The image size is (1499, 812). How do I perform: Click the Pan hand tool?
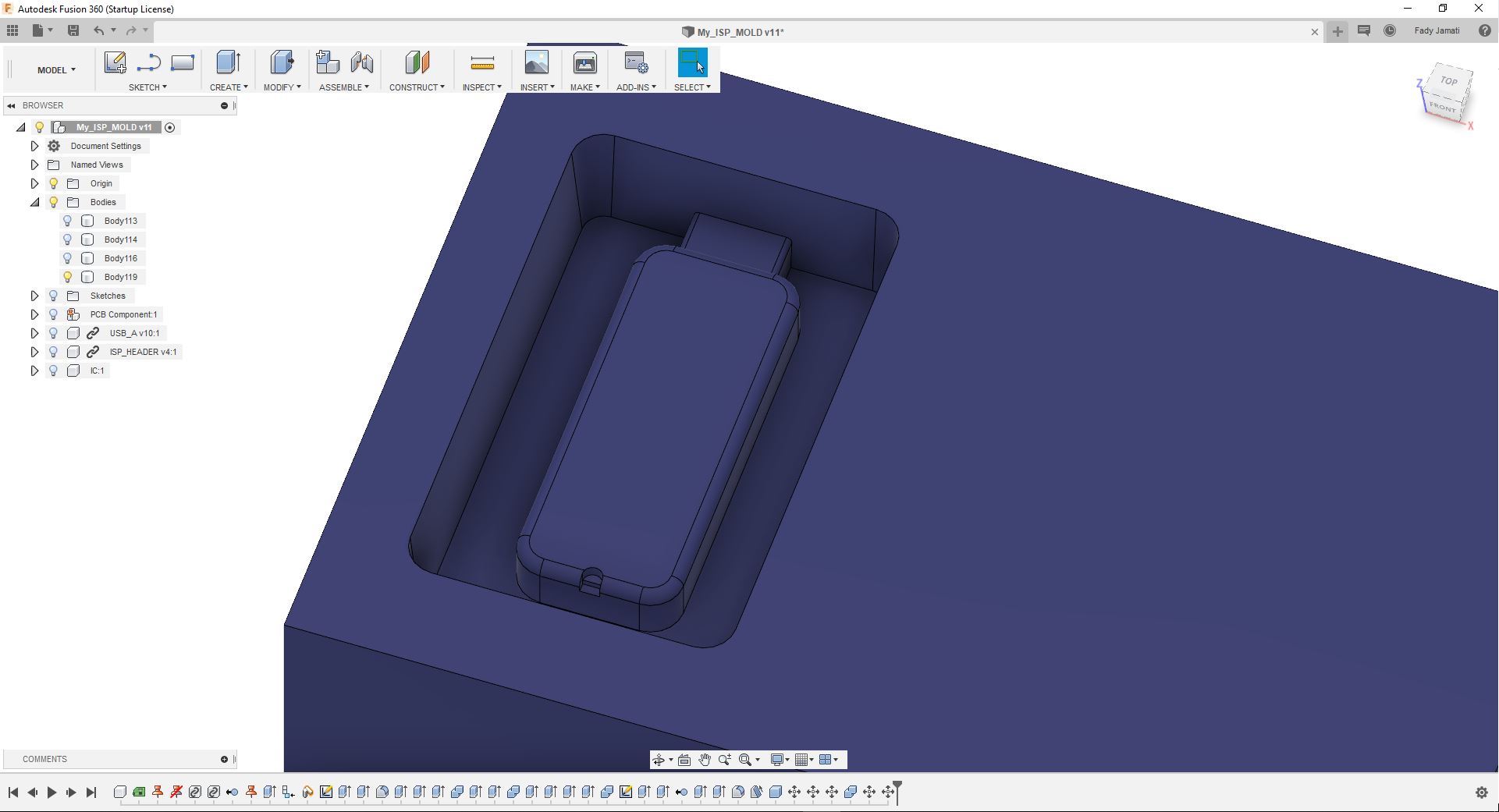click(705, 760)
